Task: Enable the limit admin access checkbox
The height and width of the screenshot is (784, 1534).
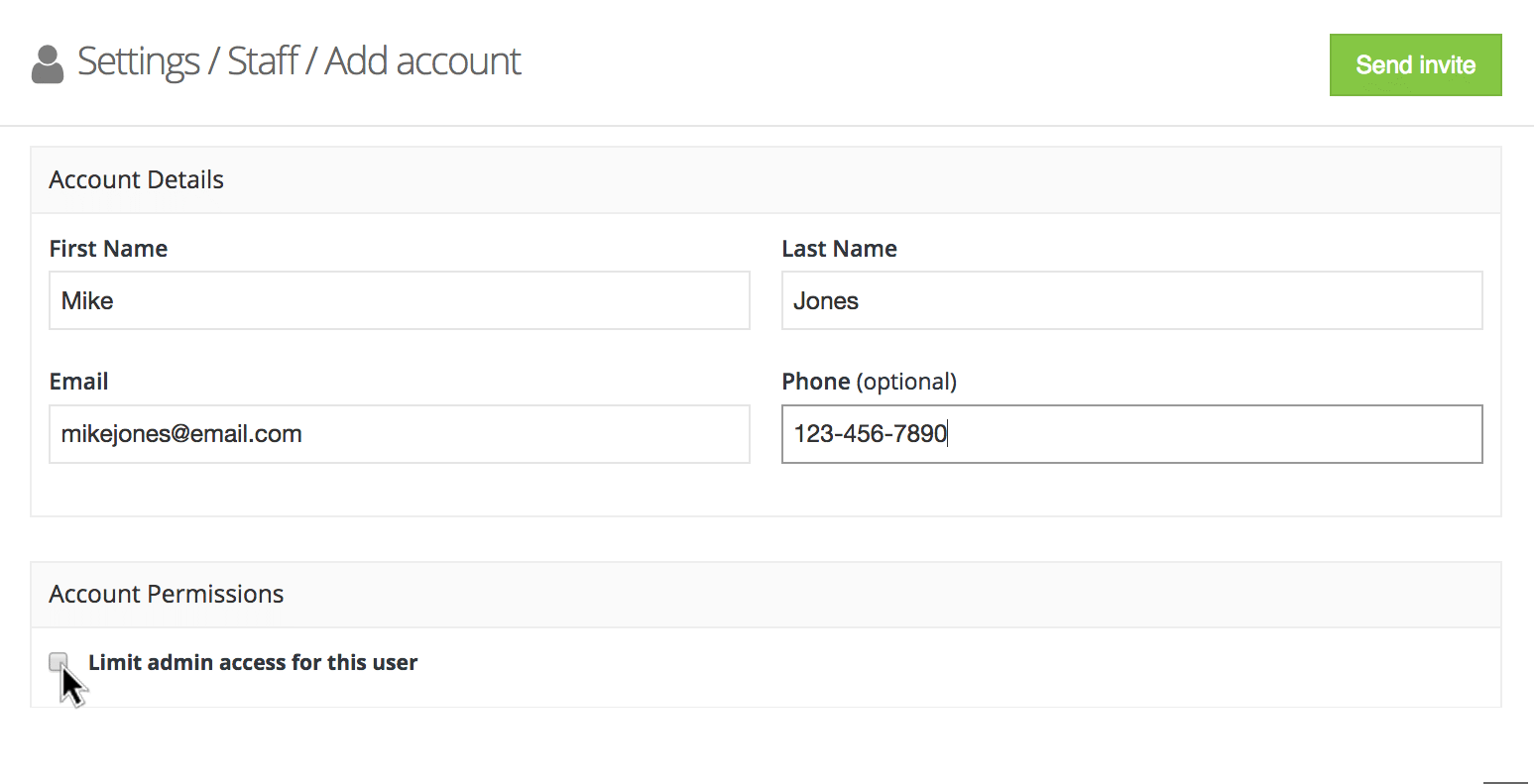Action: tap(59, 661)
